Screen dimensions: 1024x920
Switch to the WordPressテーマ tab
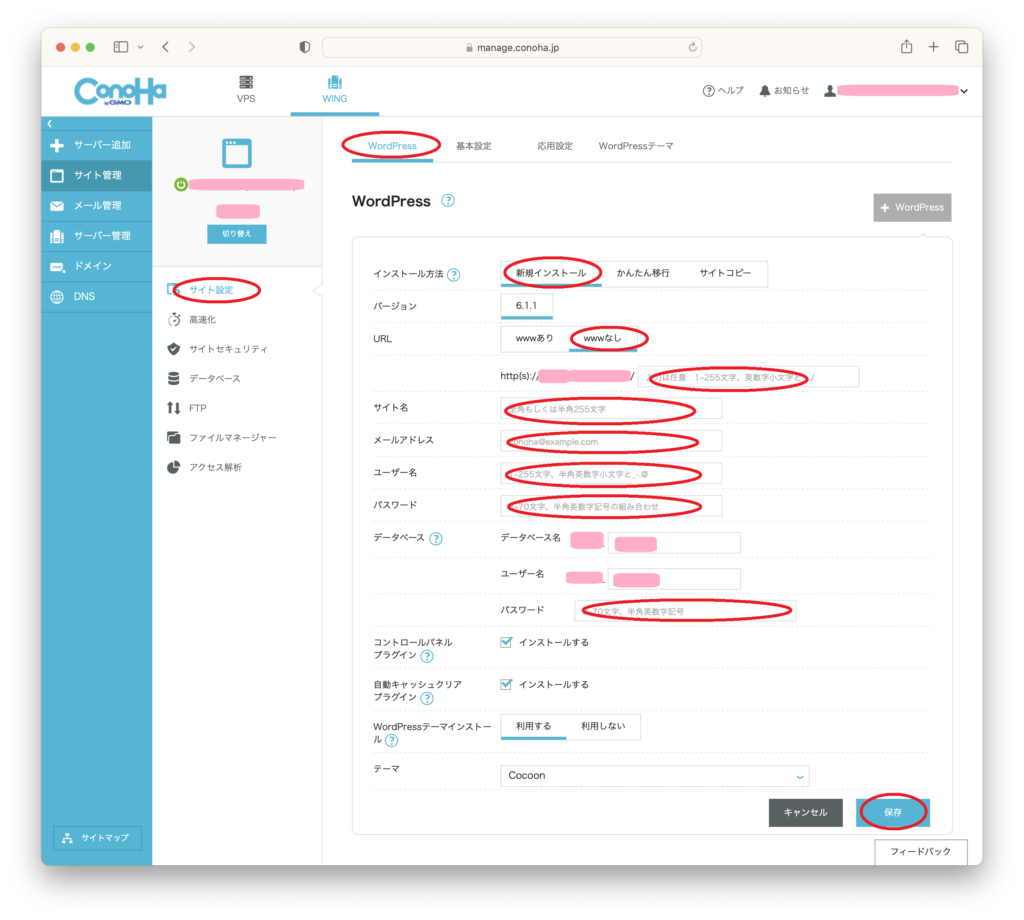(x=635, y=146)
